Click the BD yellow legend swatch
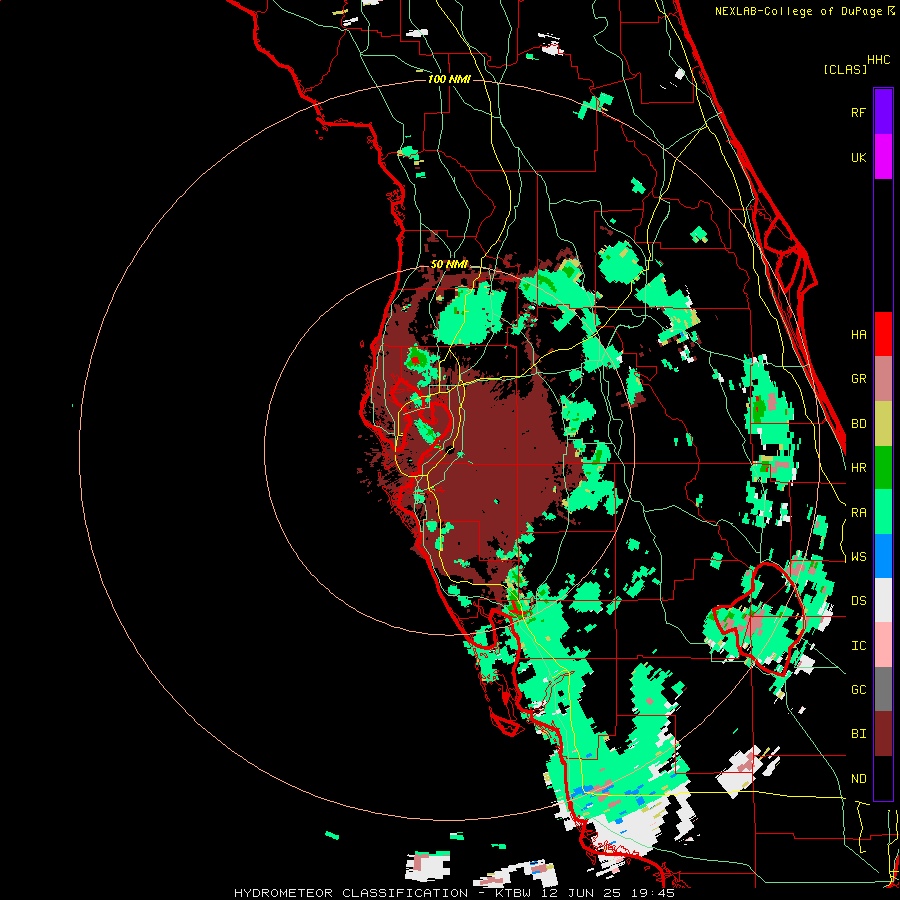The height and width of the screenshot is (900, 900). 883,424
